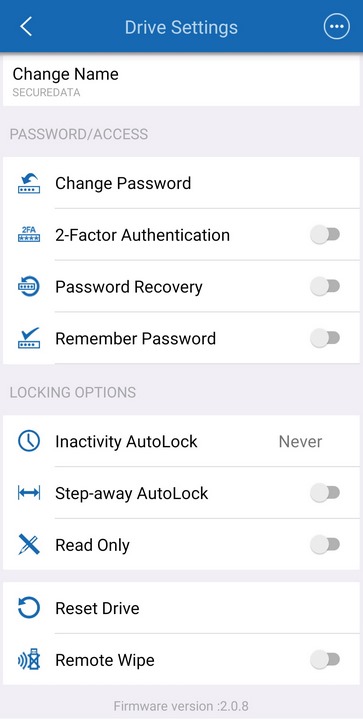
Task: Enable Step-away AutoLock switch
Action: [325, 493]
